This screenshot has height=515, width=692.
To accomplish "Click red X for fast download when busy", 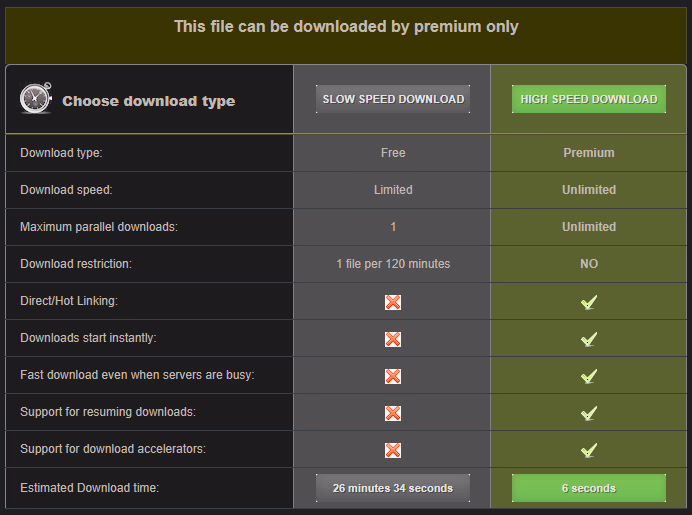I will [393, 376].
